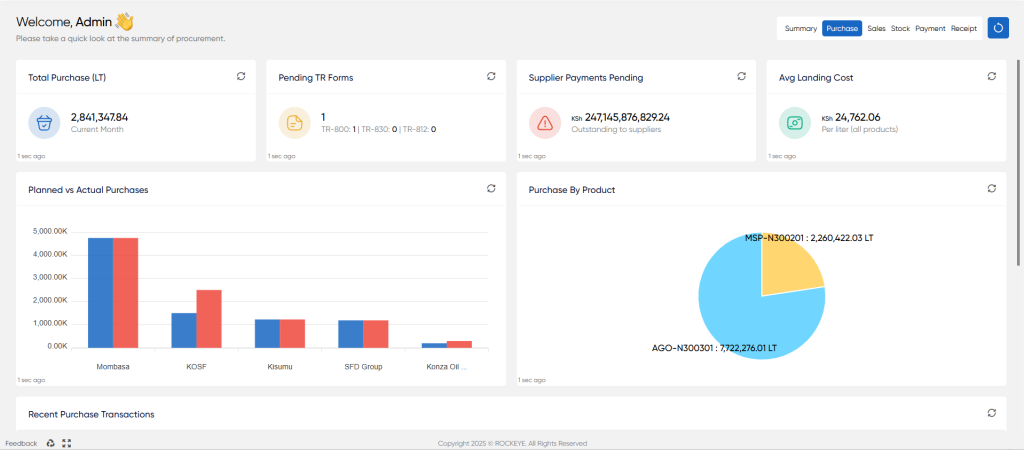Click the blue reload dashboard button

998,28
